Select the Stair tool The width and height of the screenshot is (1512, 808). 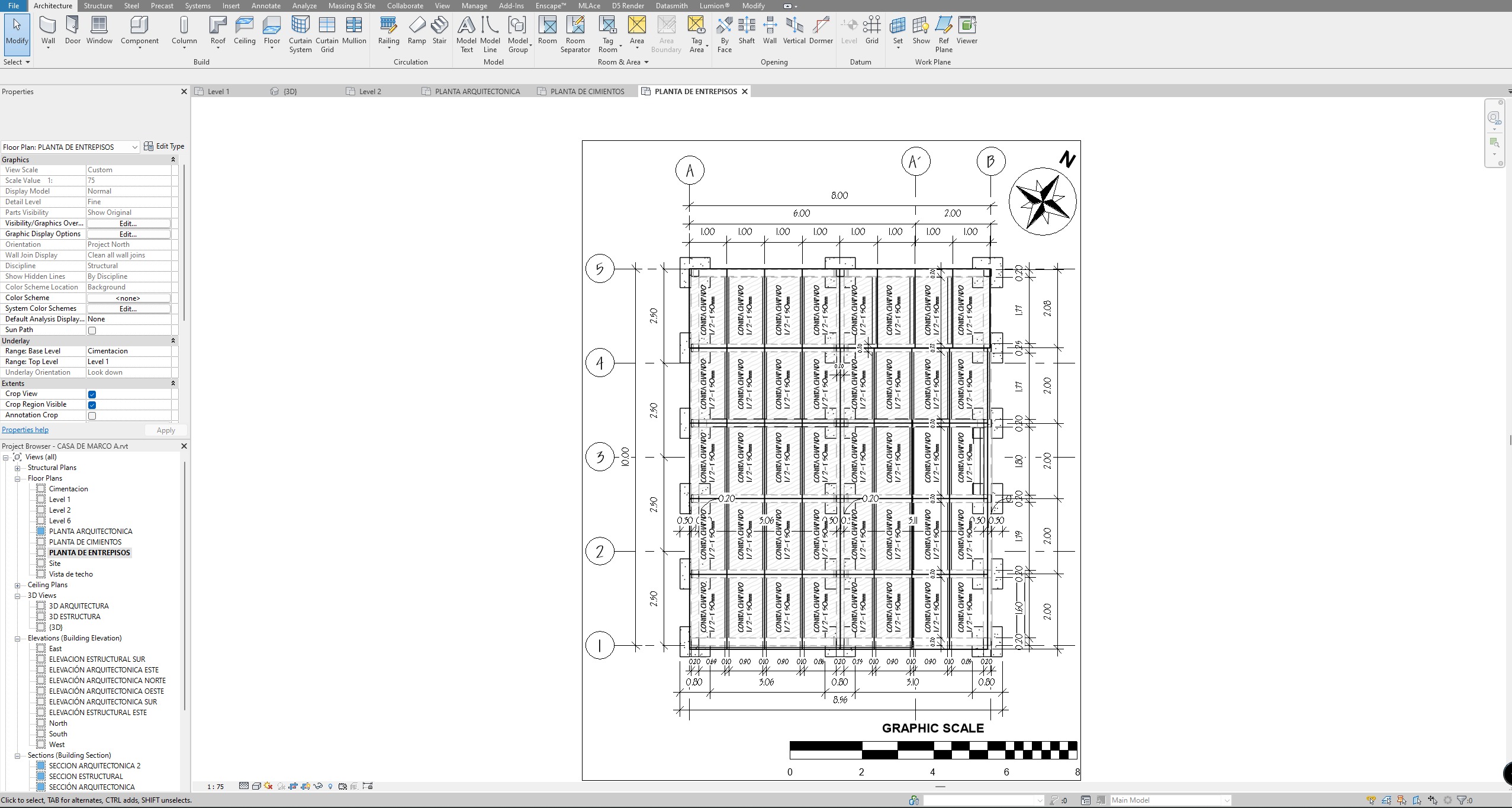[439, 30]
